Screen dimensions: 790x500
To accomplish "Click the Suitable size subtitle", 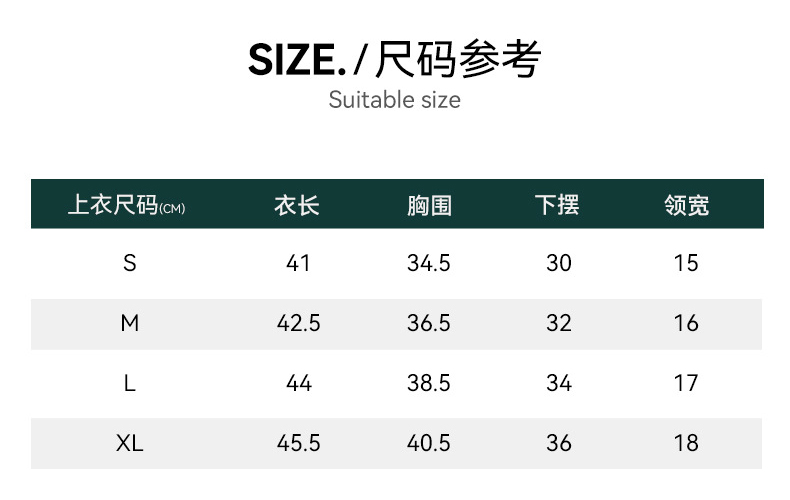I will 394,100.
